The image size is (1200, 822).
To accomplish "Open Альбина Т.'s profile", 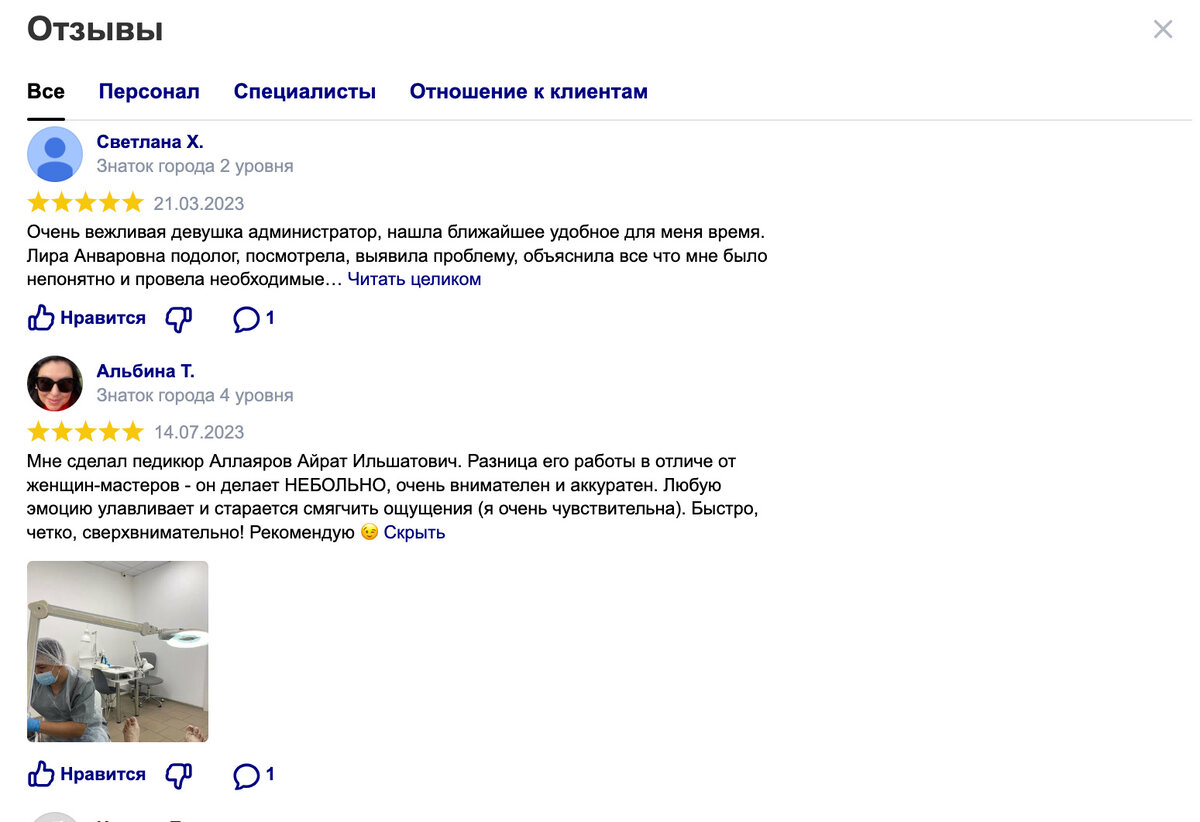I will (144, 370).
